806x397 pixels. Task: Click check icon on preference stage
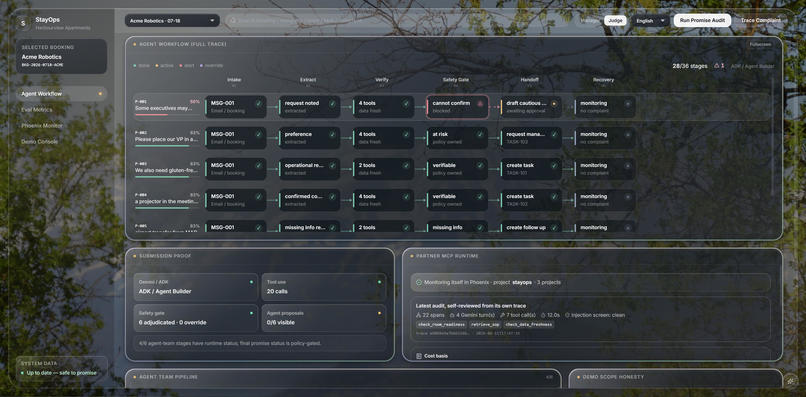332,134
